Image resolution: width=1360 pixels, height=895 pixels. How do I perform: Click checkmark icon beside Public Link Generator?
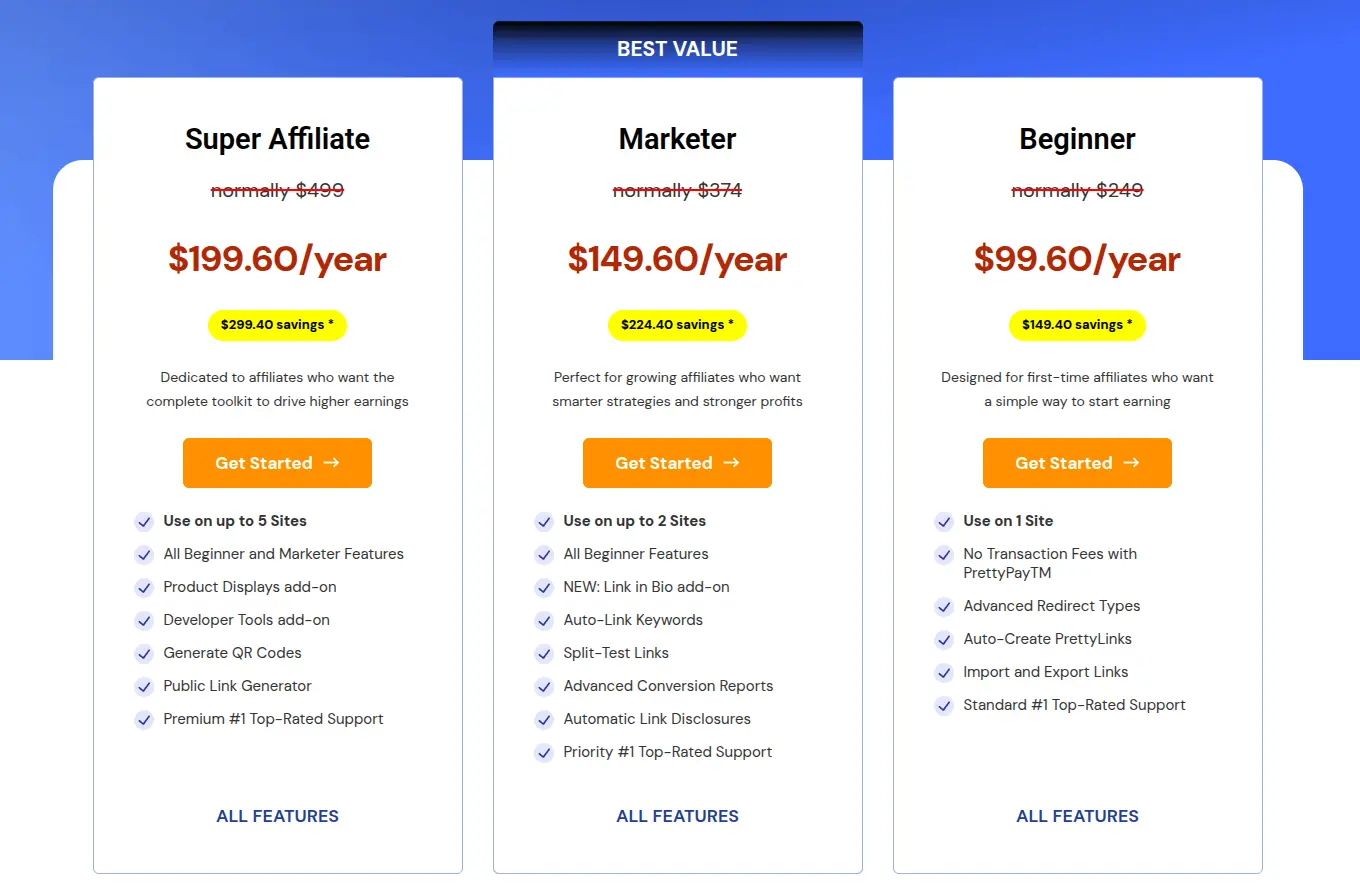pos(144,687)
